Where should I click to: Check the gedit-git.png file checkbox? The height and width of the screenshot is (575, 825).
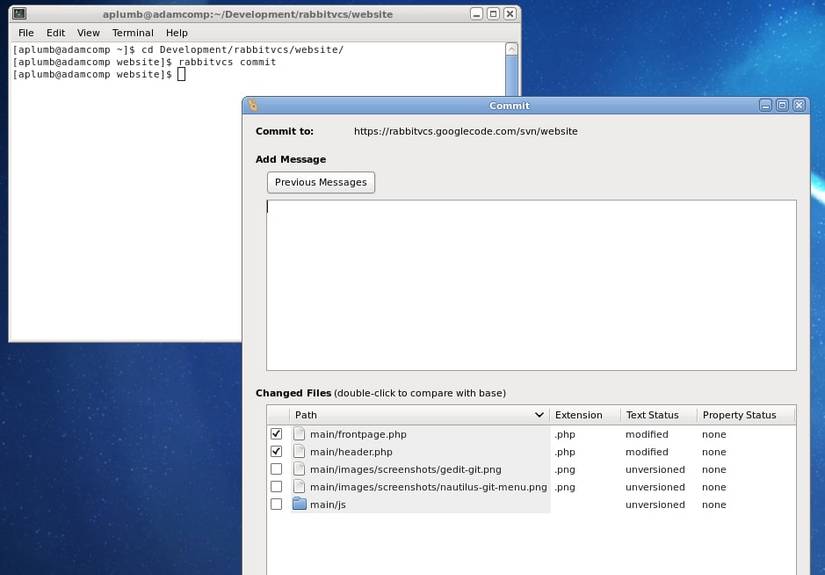[x=276, y=469]
